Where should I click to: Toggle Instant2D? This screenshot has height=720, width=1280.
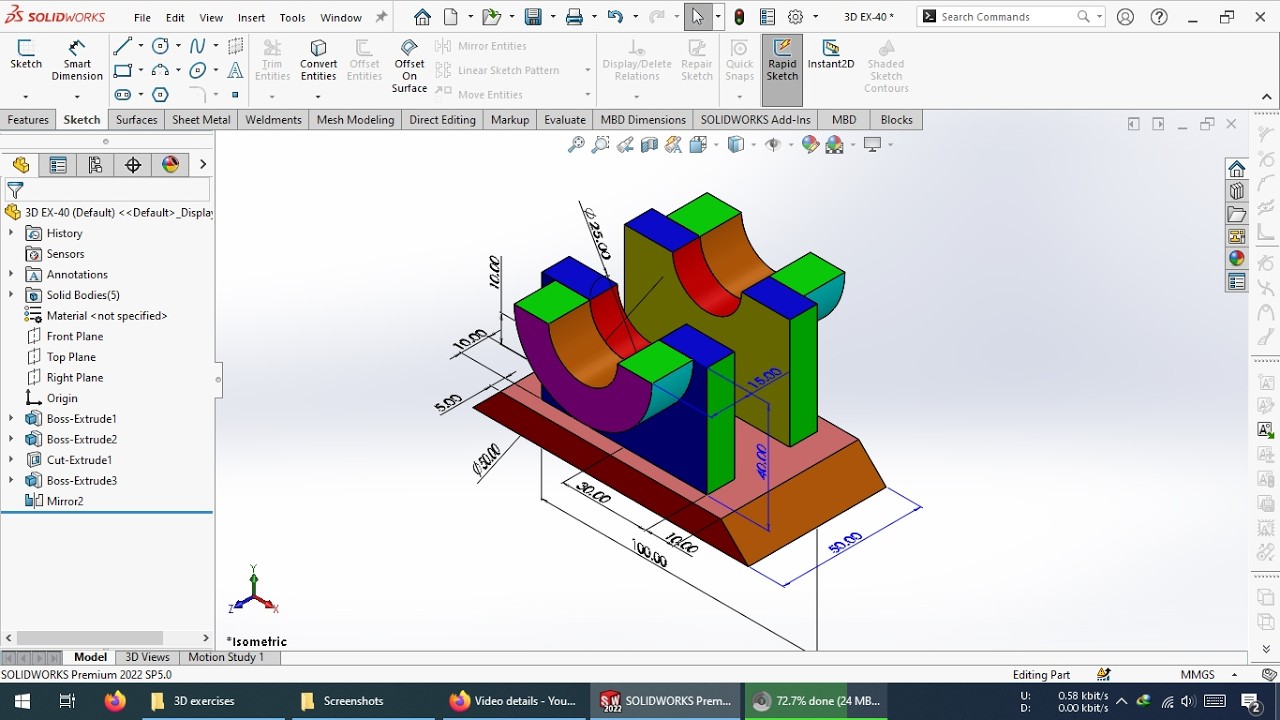[x=831, y=55]
